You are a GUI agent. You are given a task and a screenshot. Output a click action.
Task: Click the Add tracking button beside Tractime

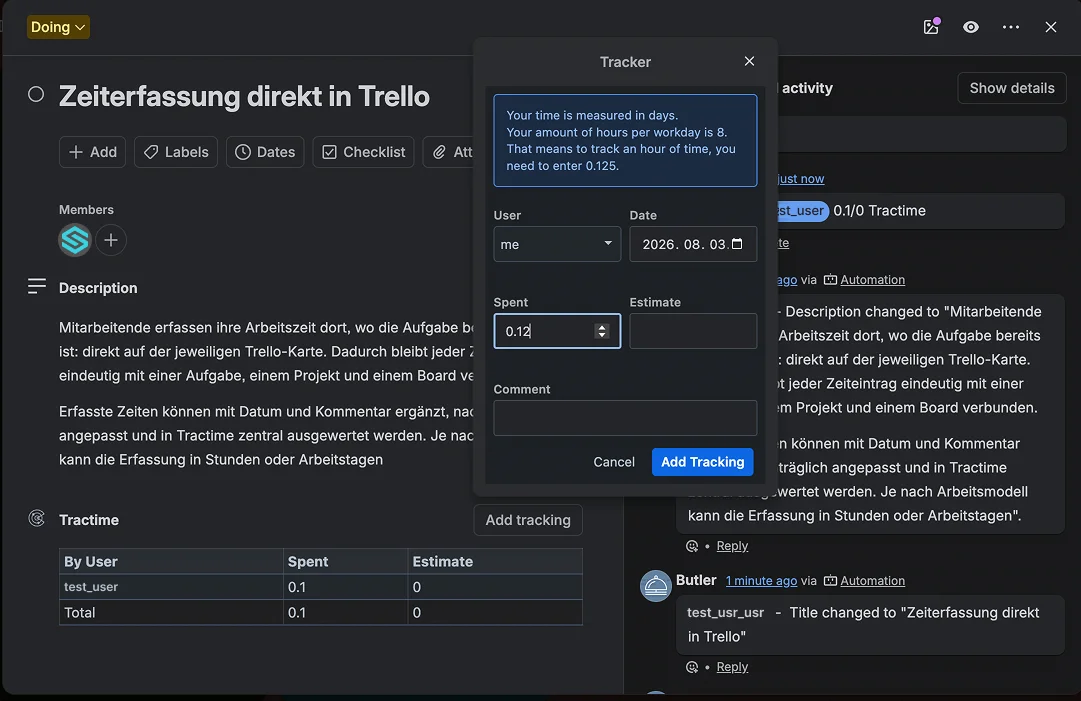[528, 520]
